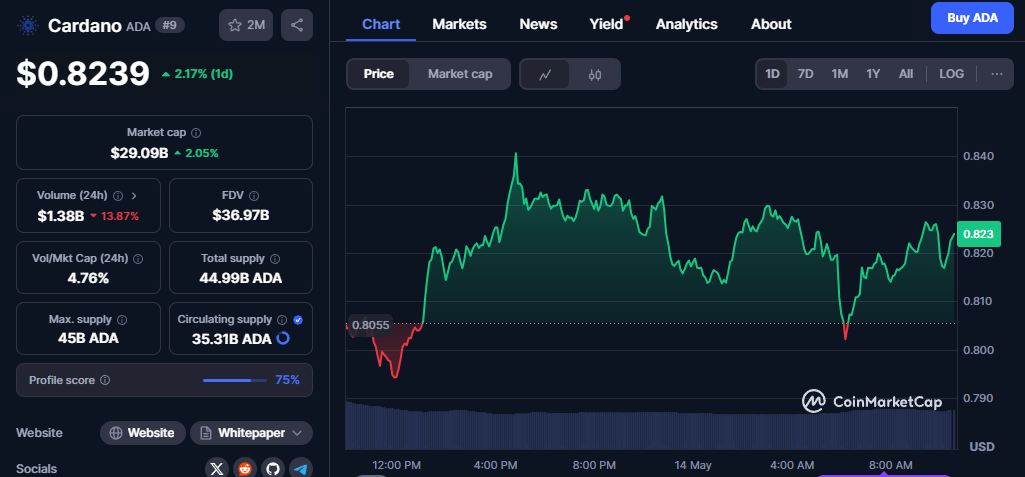Open the chart more options ellipsis
The image size is (1025, 477).
[x=997, y=74]
